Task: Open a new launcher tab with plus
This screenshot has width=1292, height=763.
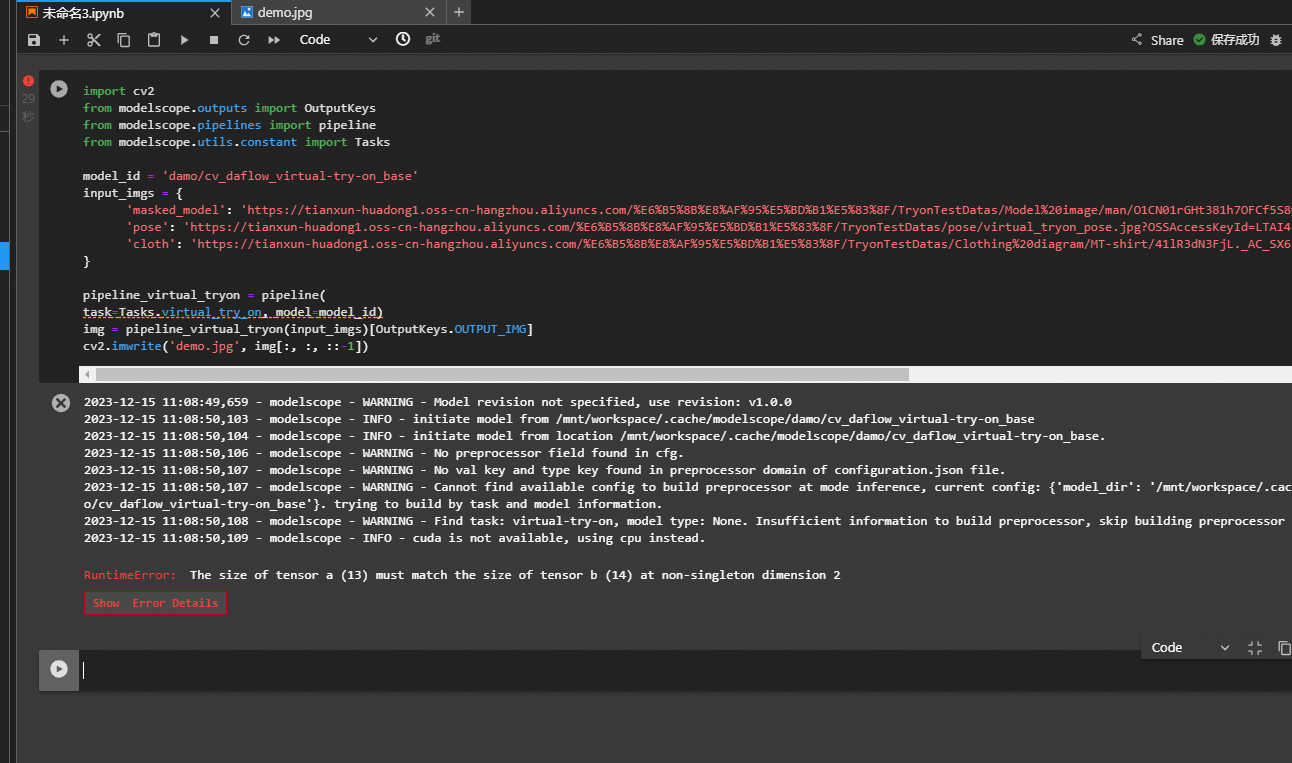Action: pyautogui.click(x=459, y=12)
